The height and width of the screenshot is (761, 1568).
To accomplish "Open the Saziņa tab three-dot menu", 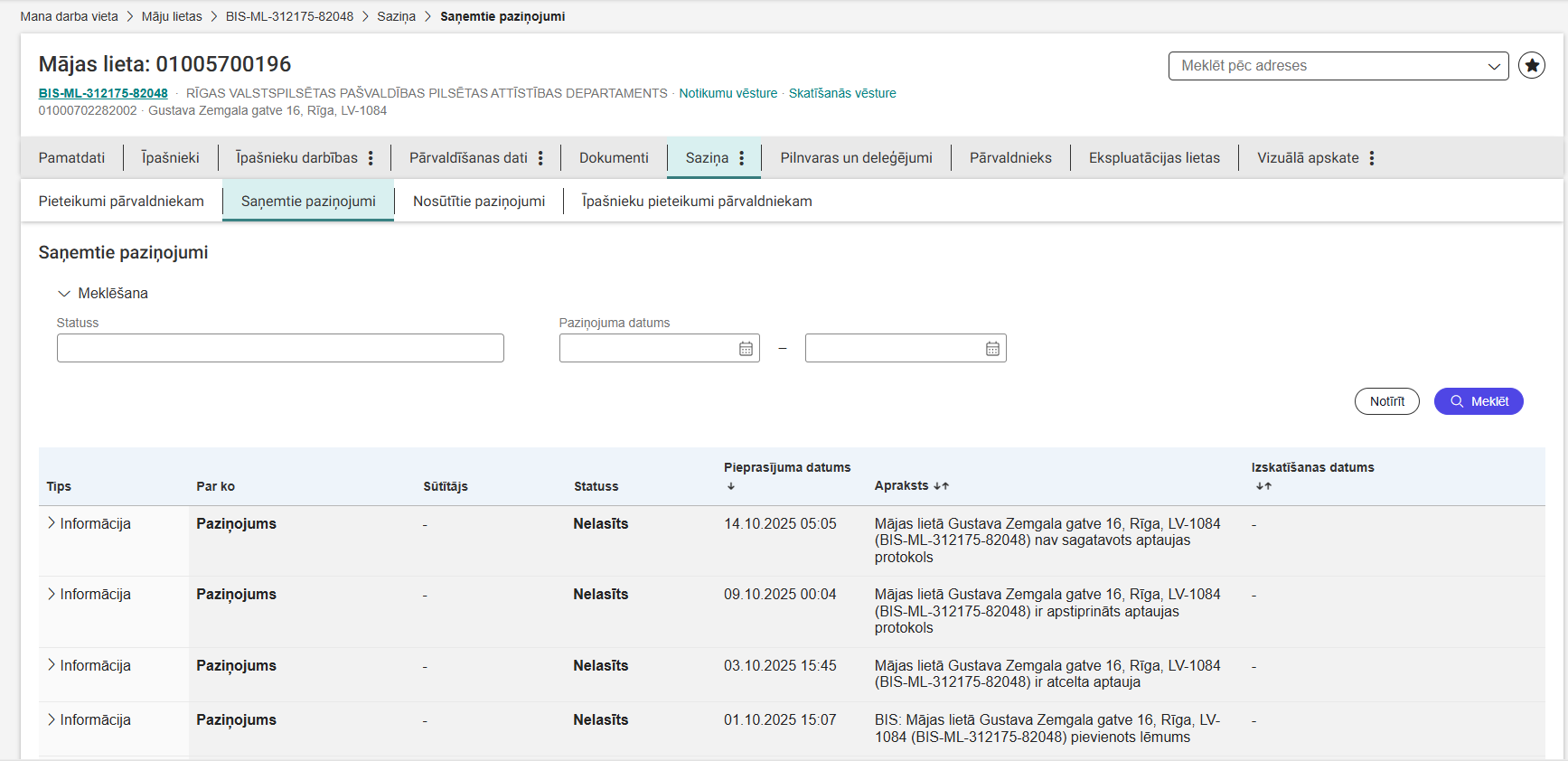I will (x=742, y=158).
